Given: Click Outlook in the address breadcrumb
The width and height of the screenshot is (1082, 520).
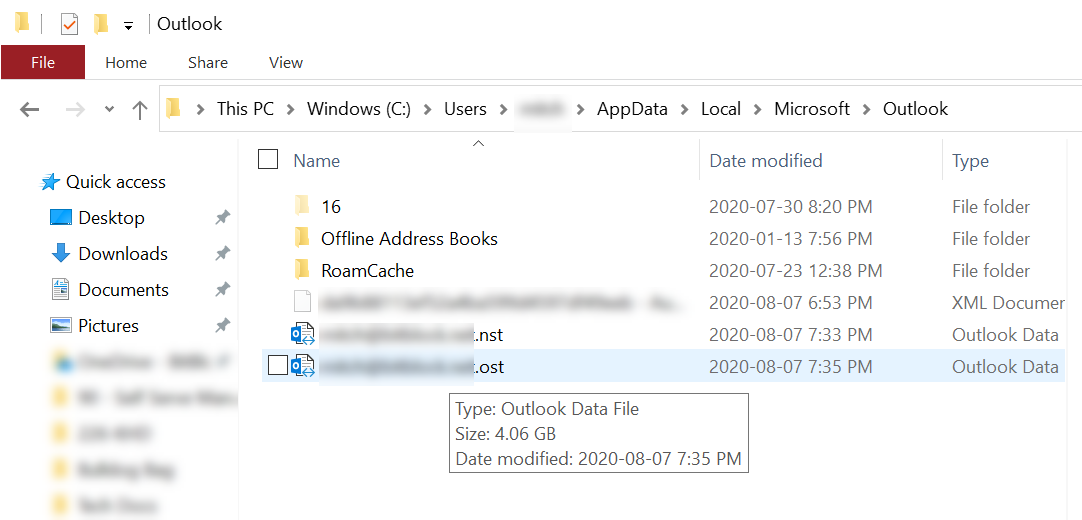Looking at the screenshot, I should pos(916,109).
